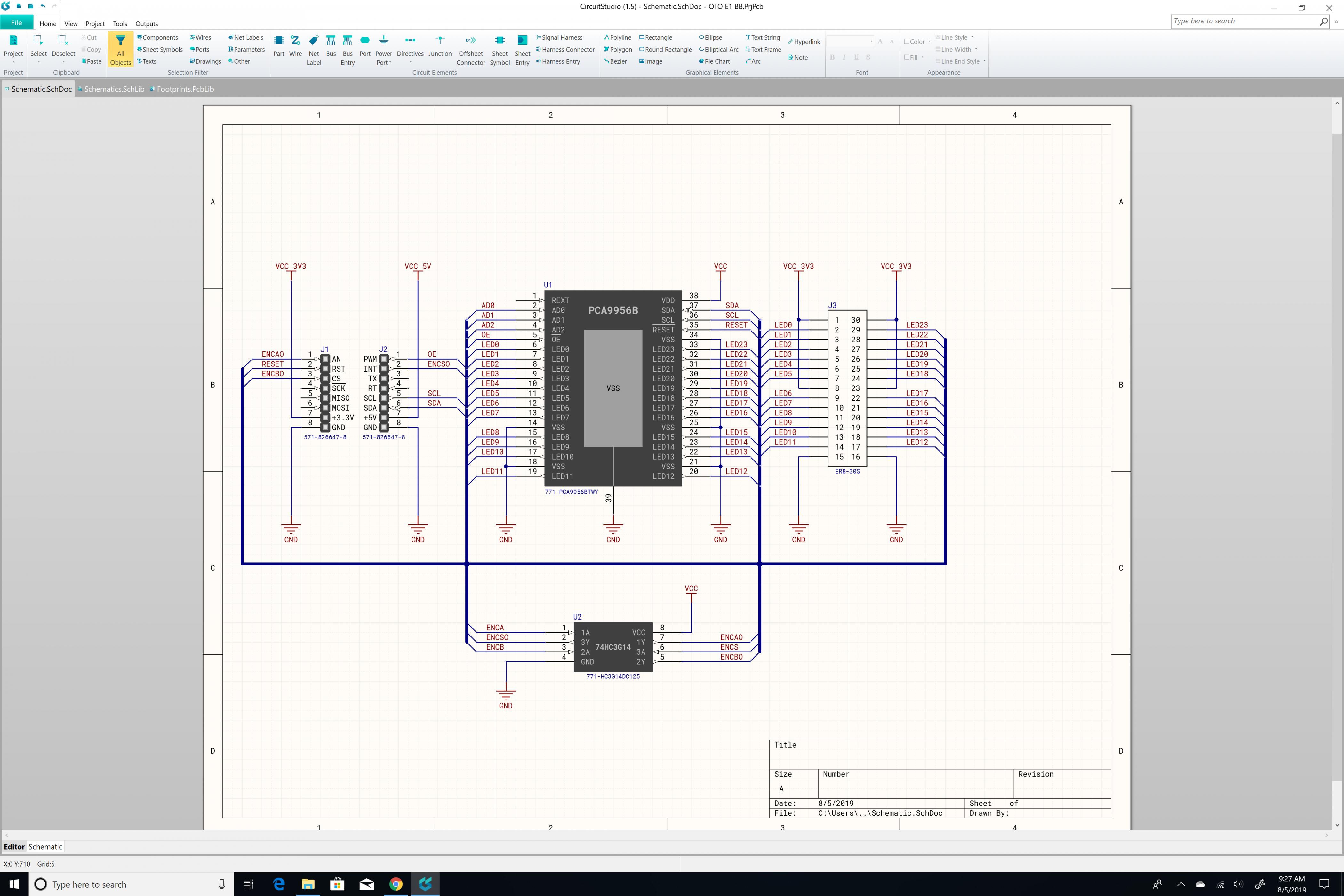The width and height of the screenshot is (1344, 896).
Task: Toggle the Parameters selection filter
Action: [x=246, y=50]
